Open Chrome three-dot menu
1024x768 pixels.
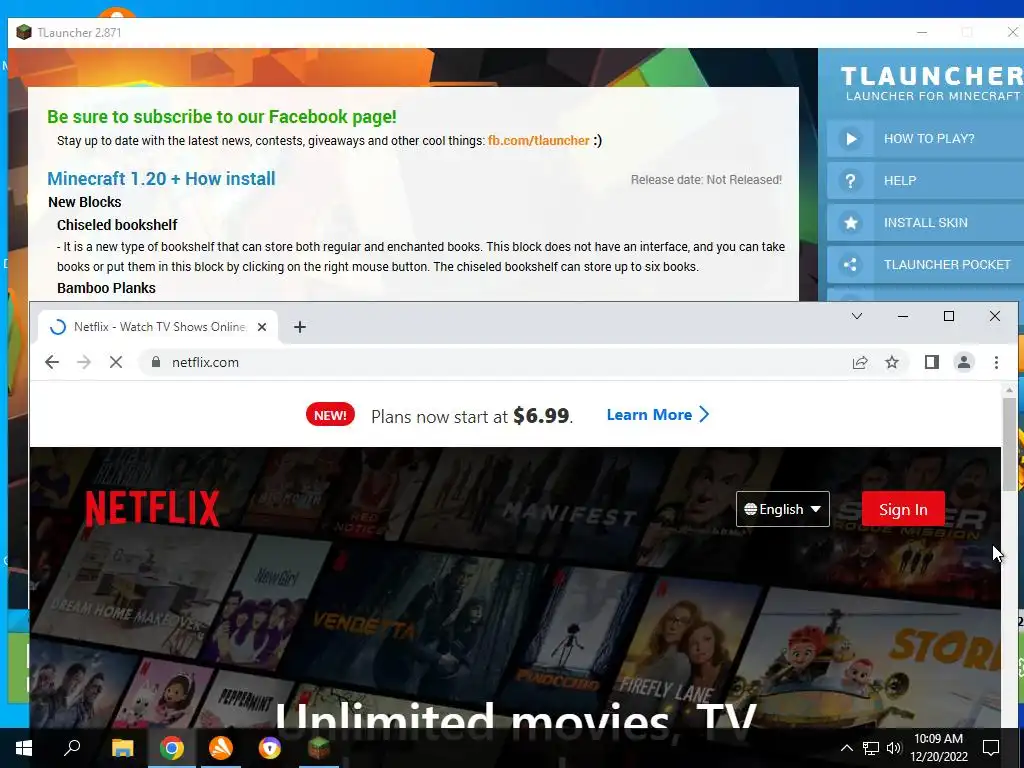(x=996, y=362)
